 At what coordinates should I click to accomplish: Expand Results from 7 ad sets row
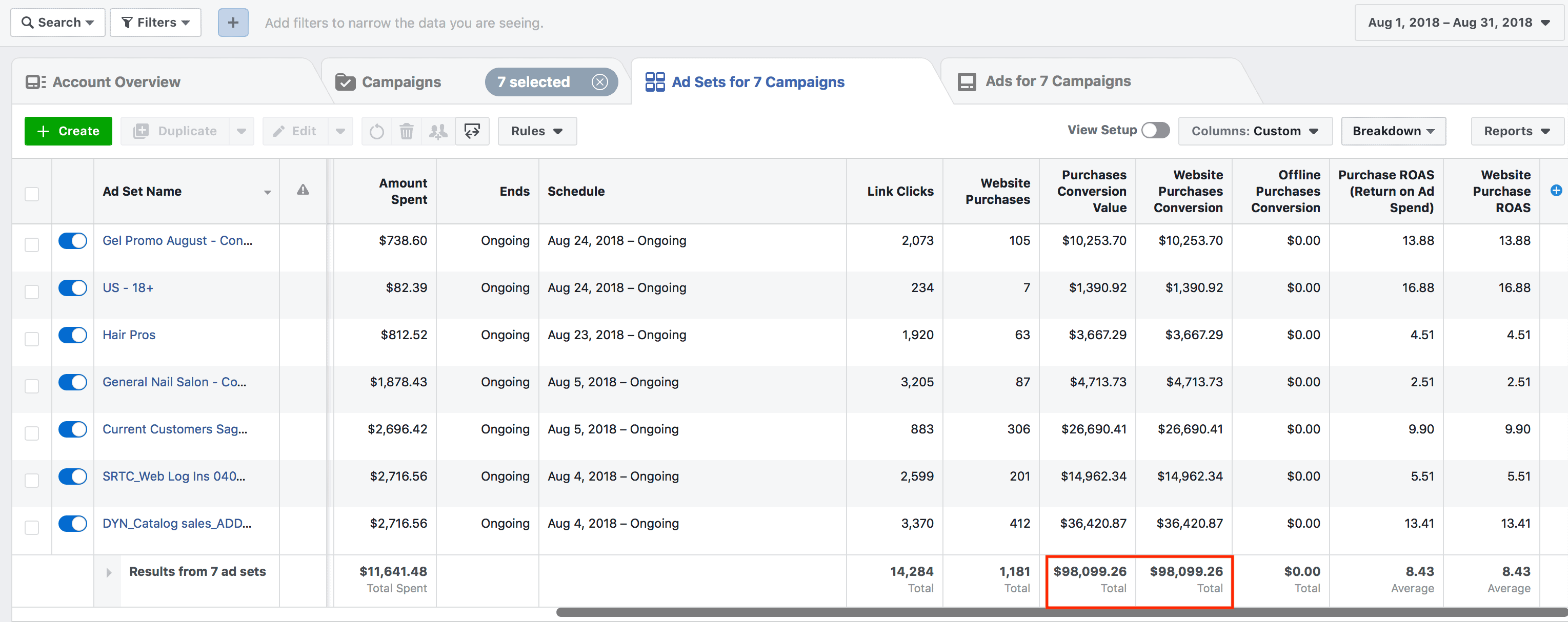coord(108,572)
